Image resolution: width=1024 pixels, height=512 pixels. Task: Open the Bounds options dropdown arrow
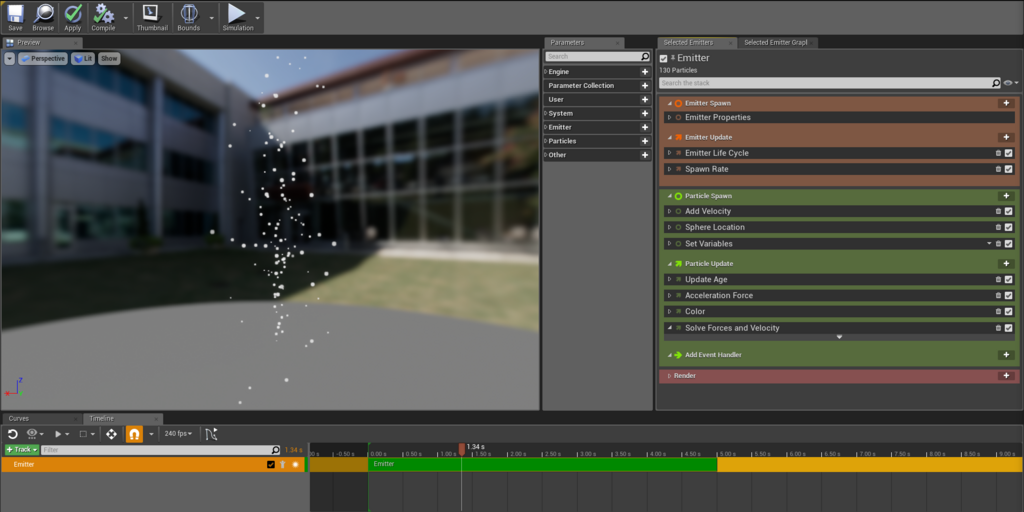(x=212, y=18)
